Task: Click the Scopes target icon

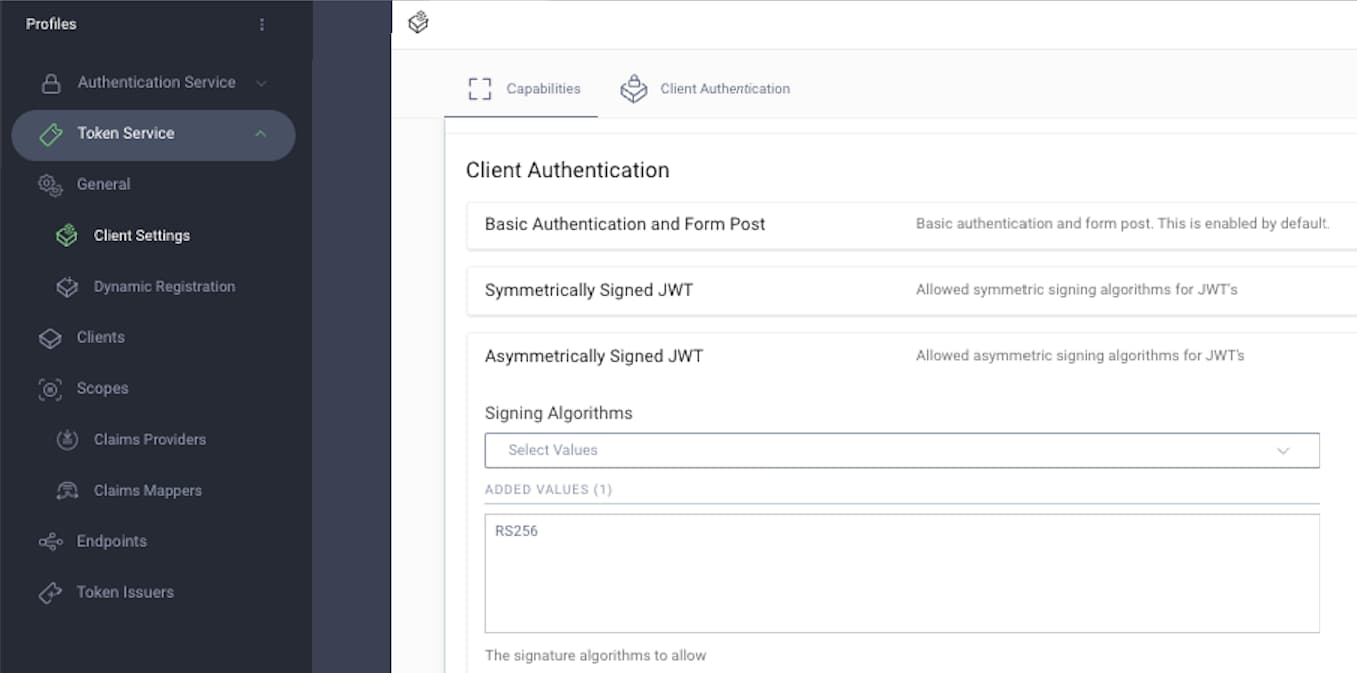Action: [x=50, y=389]
